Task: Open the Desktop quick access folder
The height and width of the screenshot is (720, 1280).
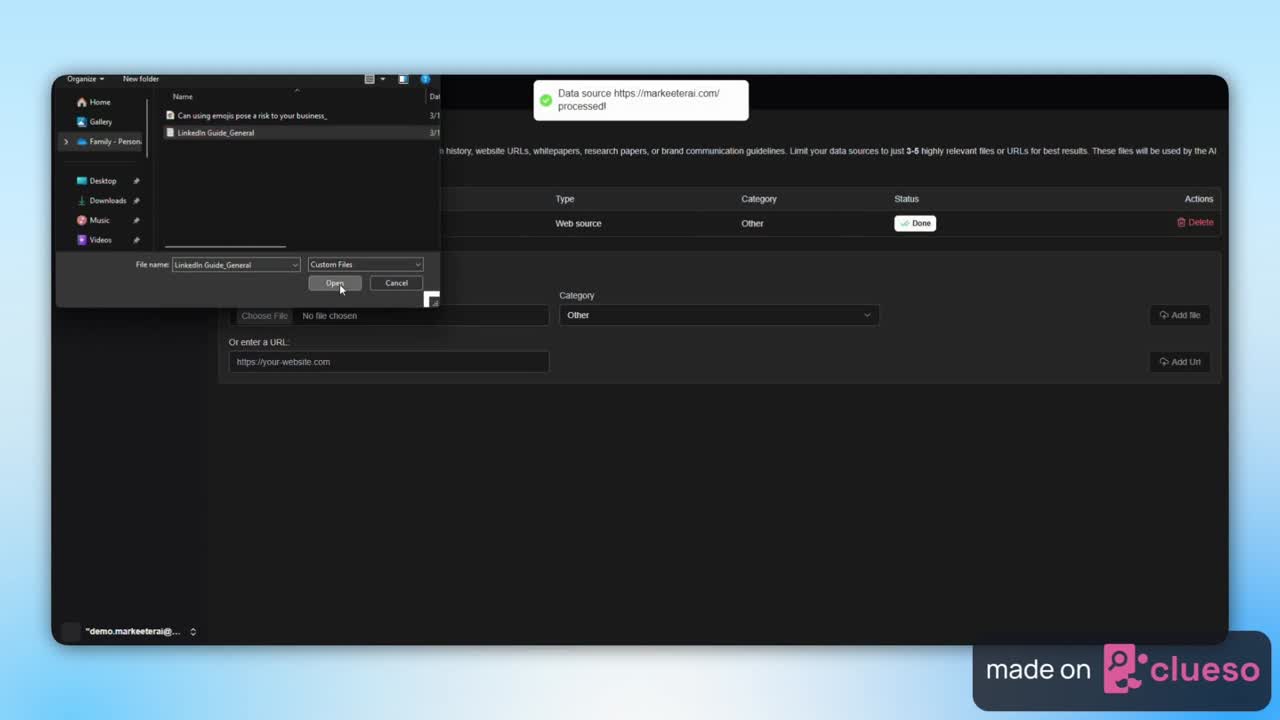Action: (102, 181)
